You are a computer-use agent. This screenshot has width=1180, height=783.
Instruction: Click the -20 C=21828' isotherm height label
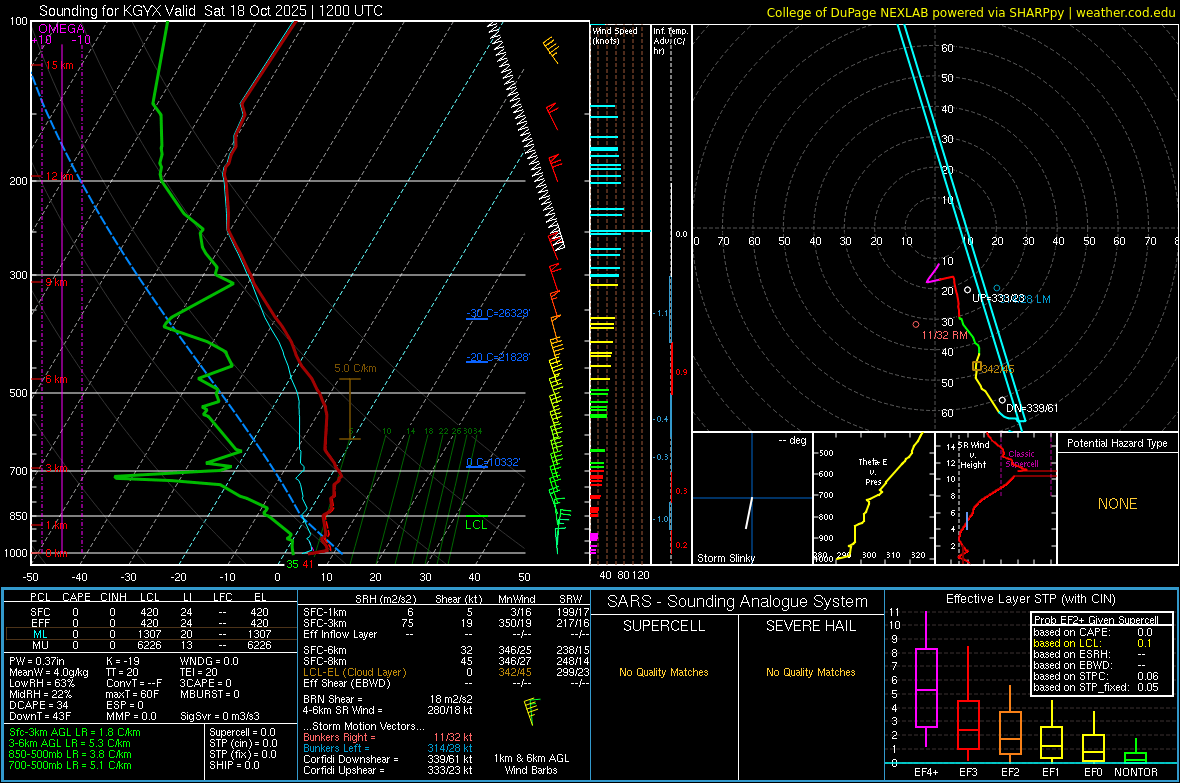(498, 357)
